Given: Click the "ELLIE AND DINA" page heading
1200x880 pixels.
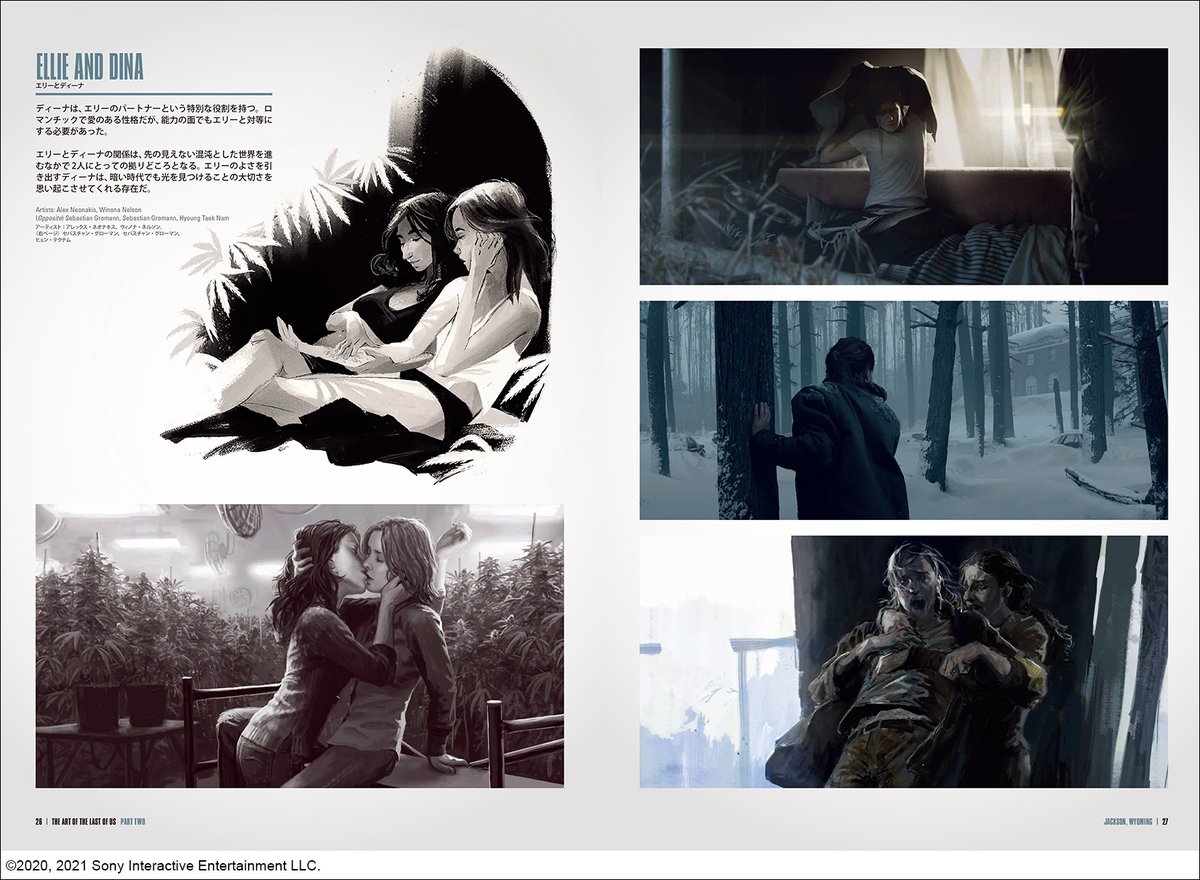Looking at the screenshot, I should pyautogui.click(x=89, y=66).
